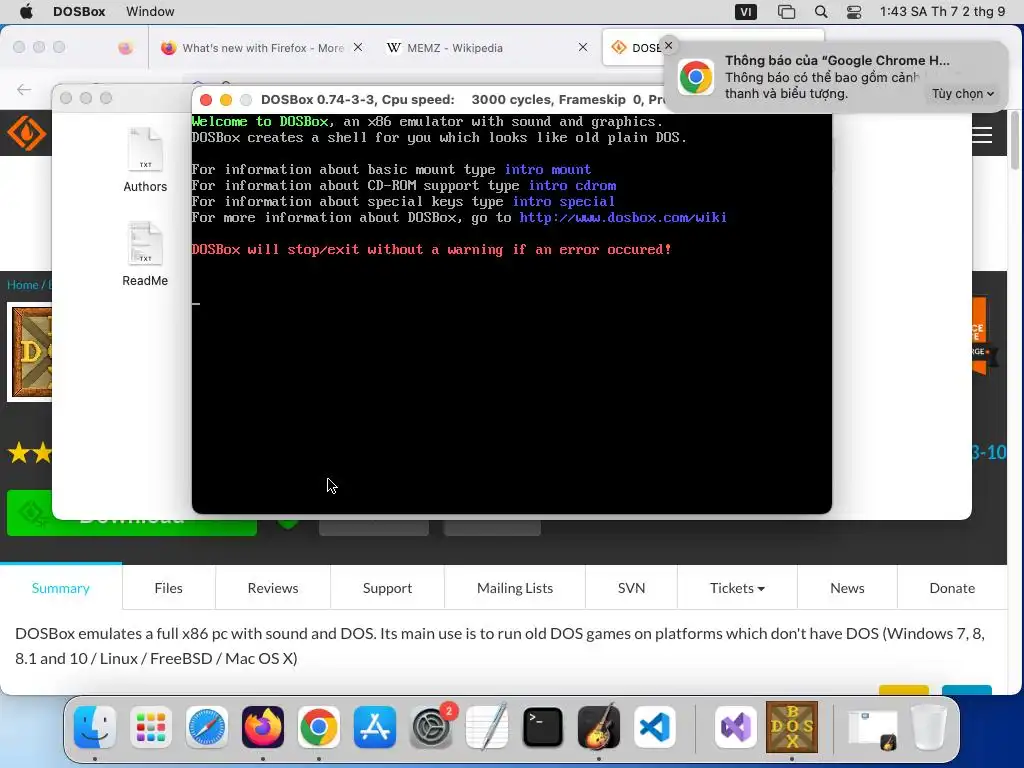The image size is (1024, 768).
Task: Open Control Center in menu bar
Action: (854, 12)
